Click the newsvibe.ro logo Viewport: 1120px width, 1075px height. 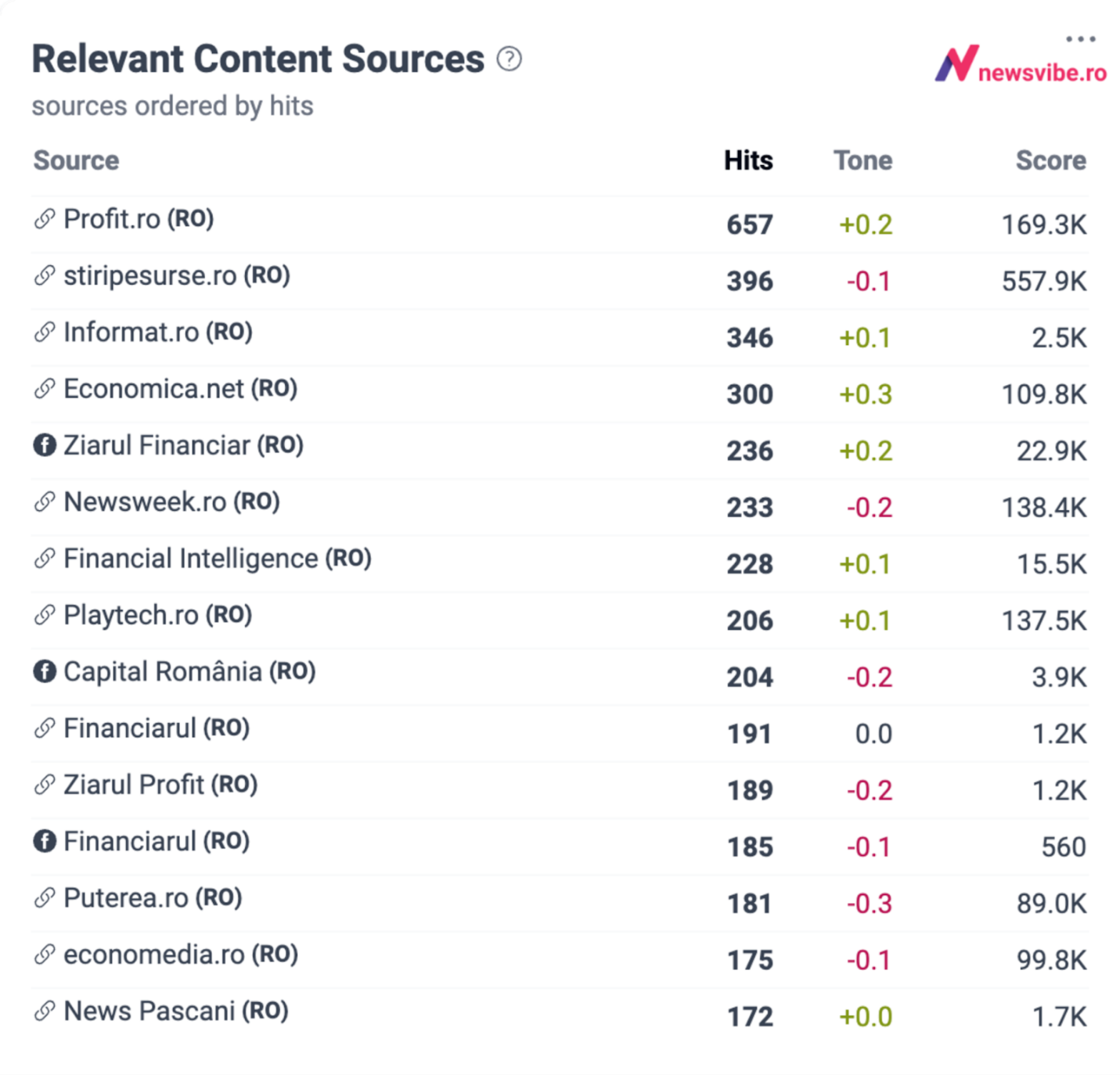pyautogui.click(x=1021, y=66)
